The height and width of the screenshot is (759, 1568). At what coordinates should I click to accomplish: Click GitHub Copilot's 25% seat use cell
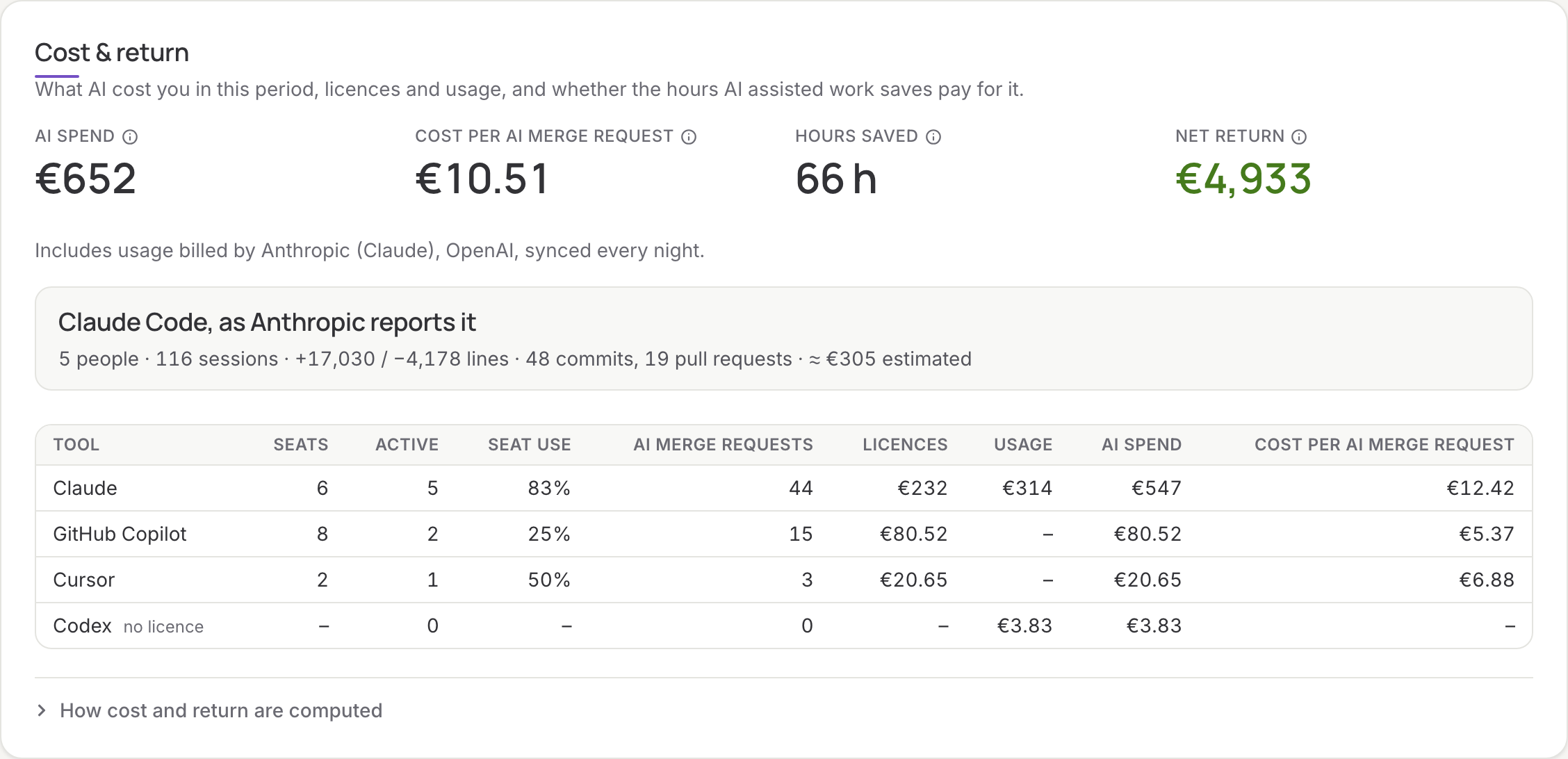point(549,534)
